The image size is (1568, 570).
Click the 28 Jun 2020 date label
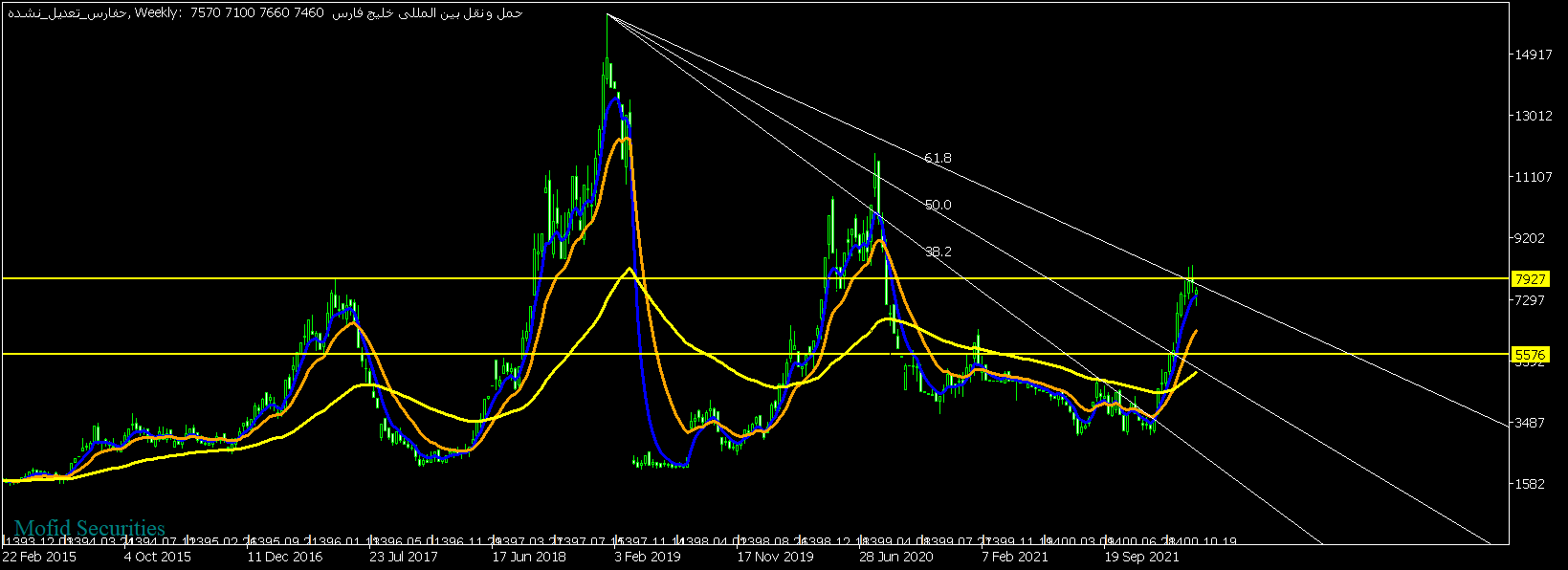click(896, 557)
